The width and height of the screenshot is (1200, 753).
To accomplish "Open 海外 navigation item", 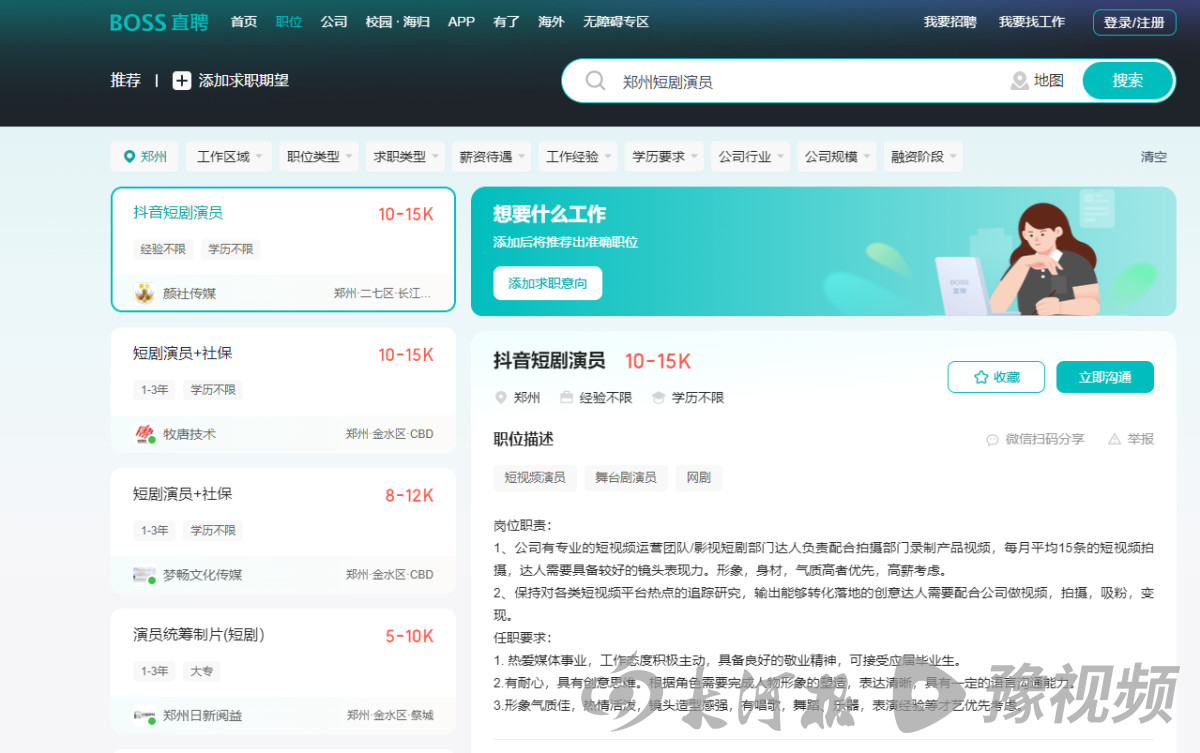I will click(x=551, y=22).
